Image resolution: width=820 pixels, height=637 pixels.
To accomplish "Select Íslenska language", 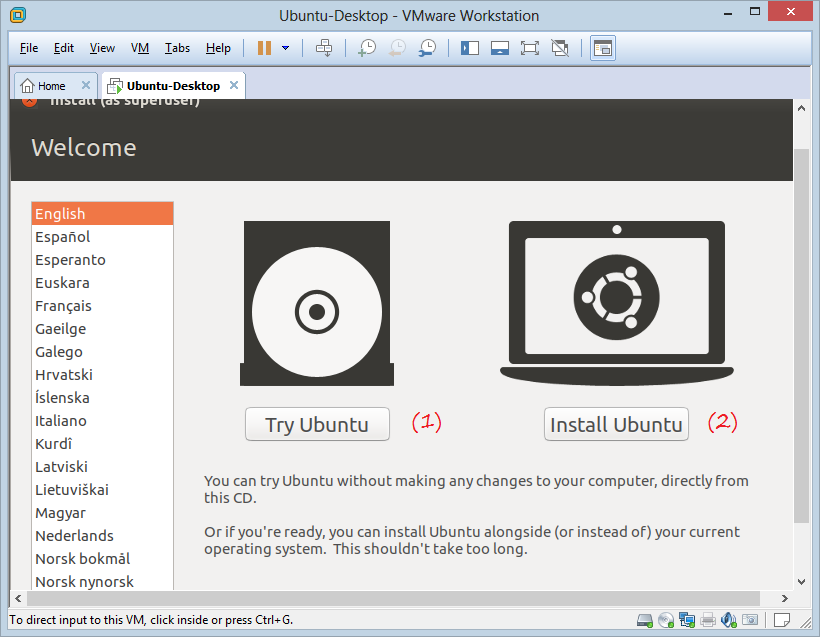I will (x=102, y=398).
